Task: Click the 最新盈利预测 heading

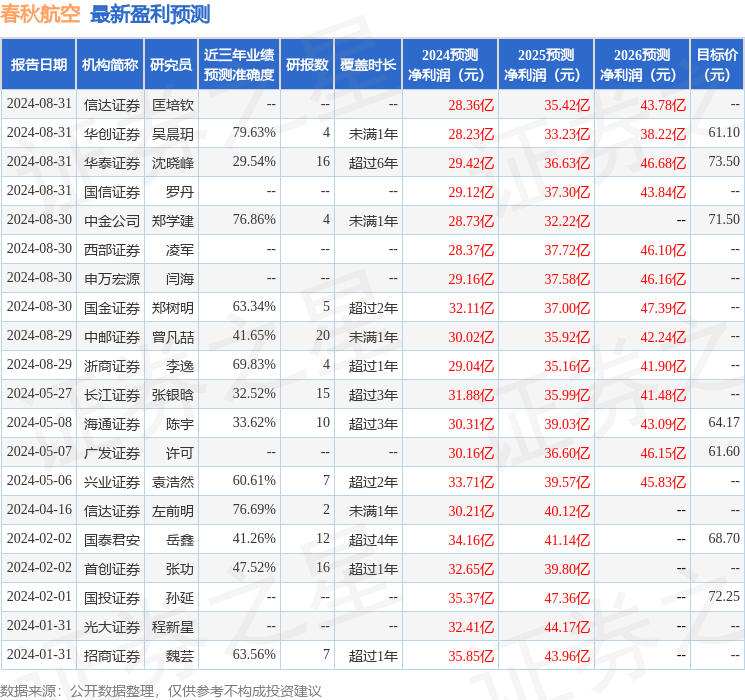Action: pyautogui.click(x=150, y=14)
